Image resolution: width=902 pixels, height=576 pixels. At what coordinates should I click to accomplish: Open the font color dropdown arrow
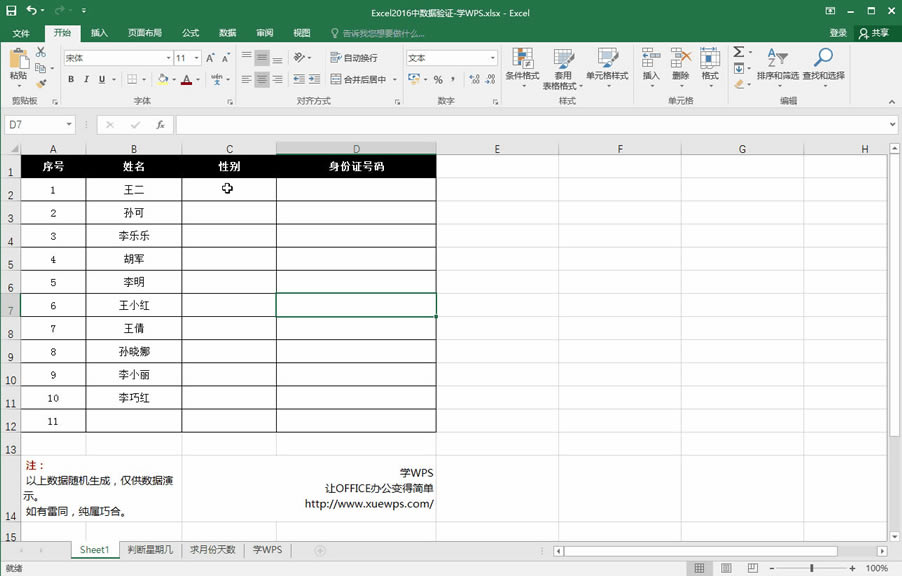coord(196,77)
